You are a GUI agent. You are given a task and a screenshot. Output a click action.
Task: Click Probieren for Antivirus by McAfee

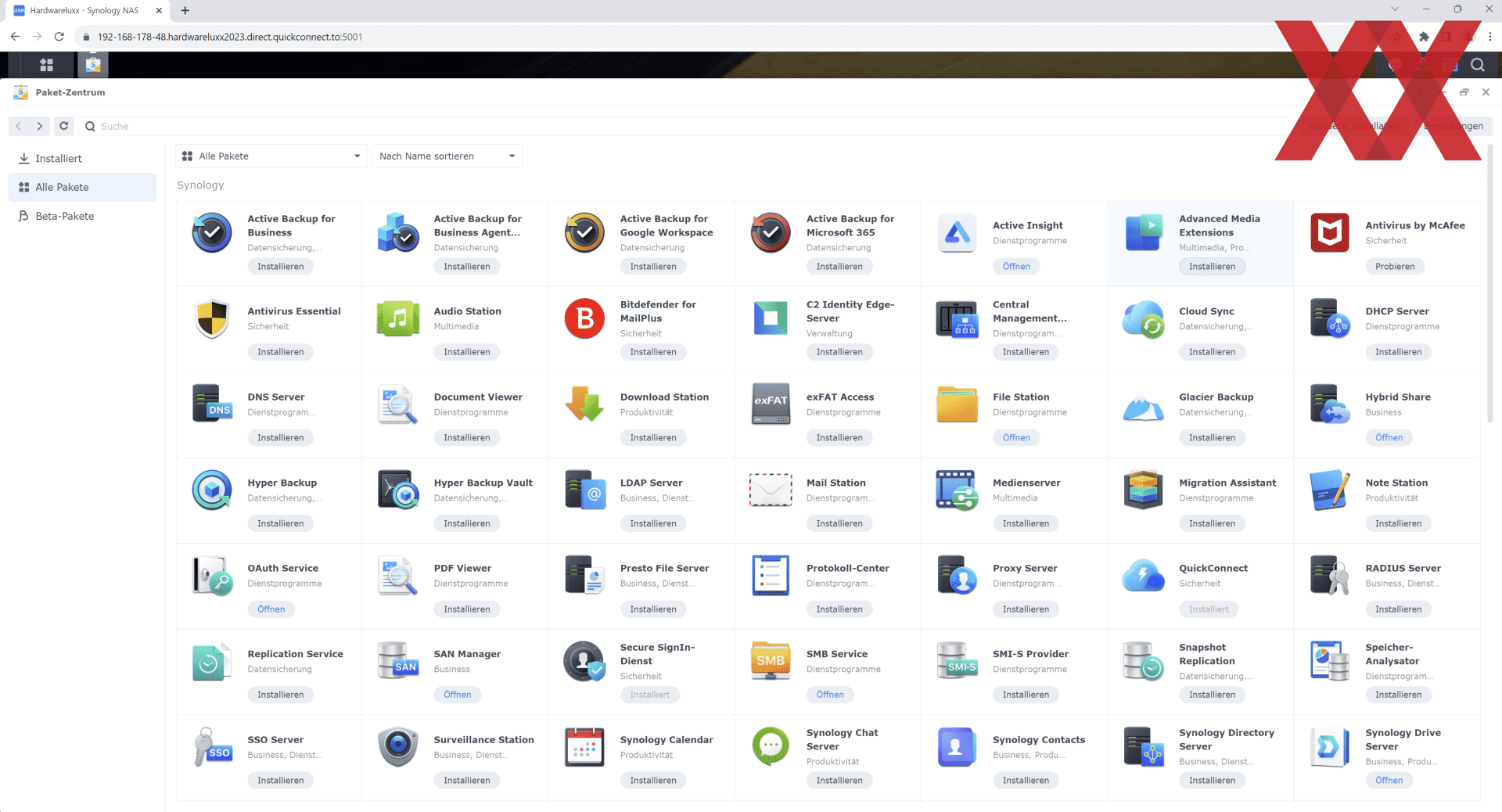(x=1395, y=267)
